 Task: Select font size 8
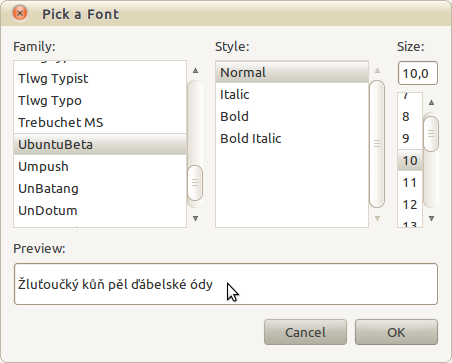pos(410,116)
